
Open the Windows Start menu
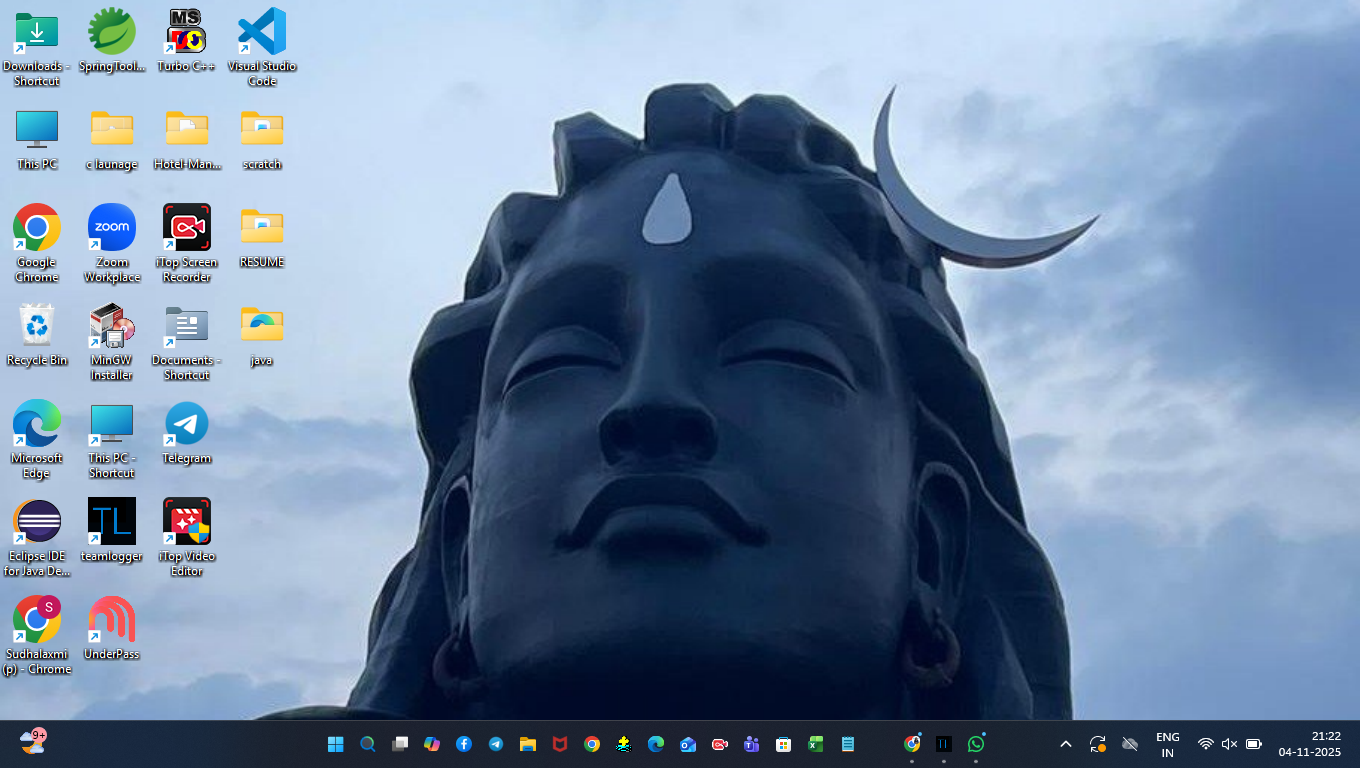point(336,744)
